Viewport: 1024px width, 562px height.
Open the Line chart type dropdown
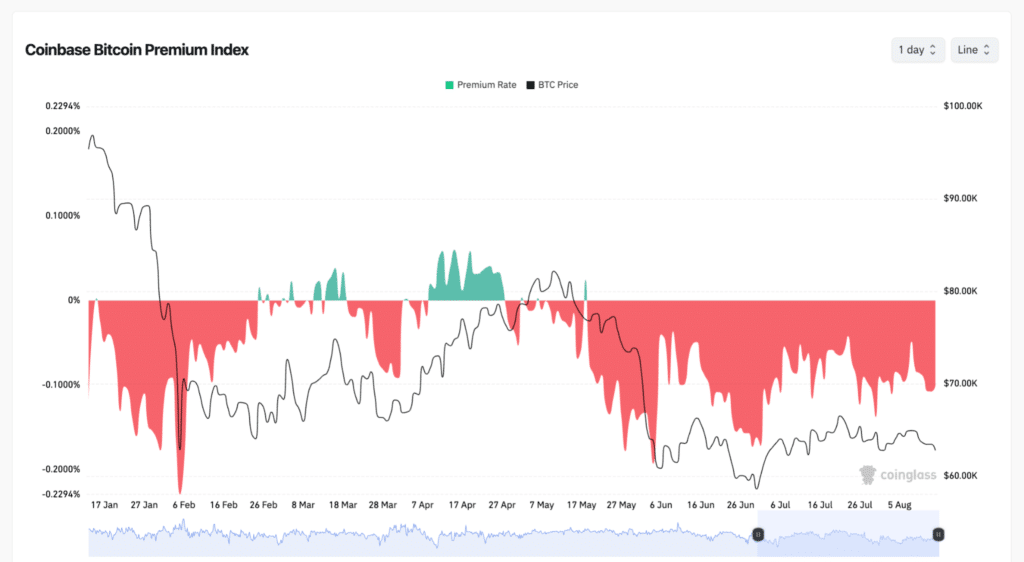tap(974, 50)
